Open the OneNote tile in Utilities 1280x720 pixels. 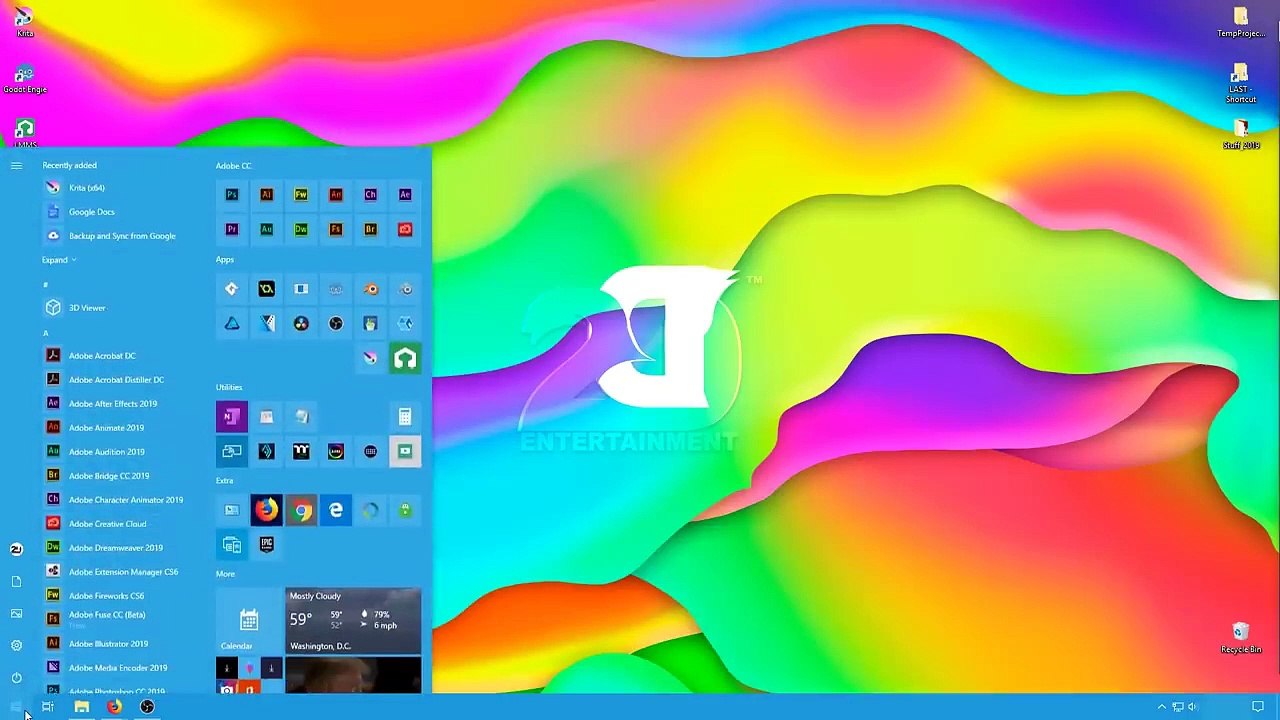tap(232, 416)
